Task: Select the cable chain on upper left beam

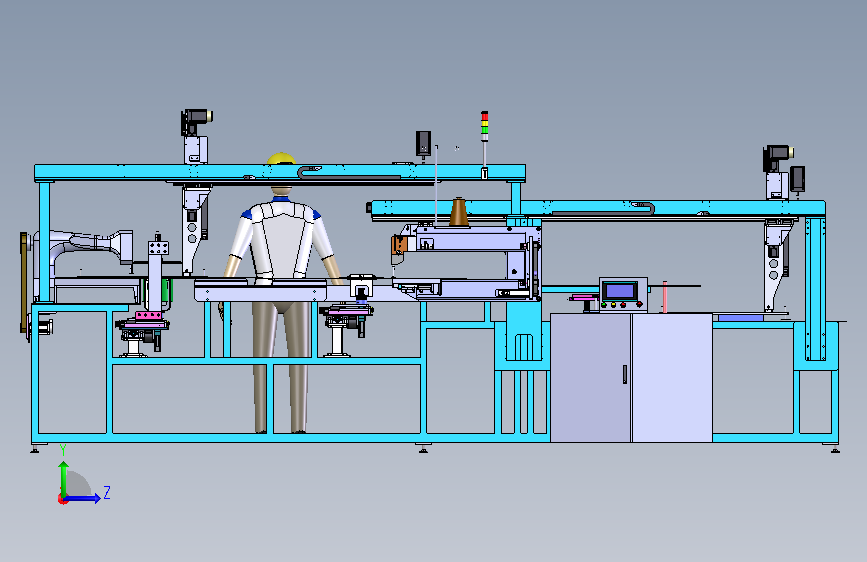Action: click(x=348, y=174)
